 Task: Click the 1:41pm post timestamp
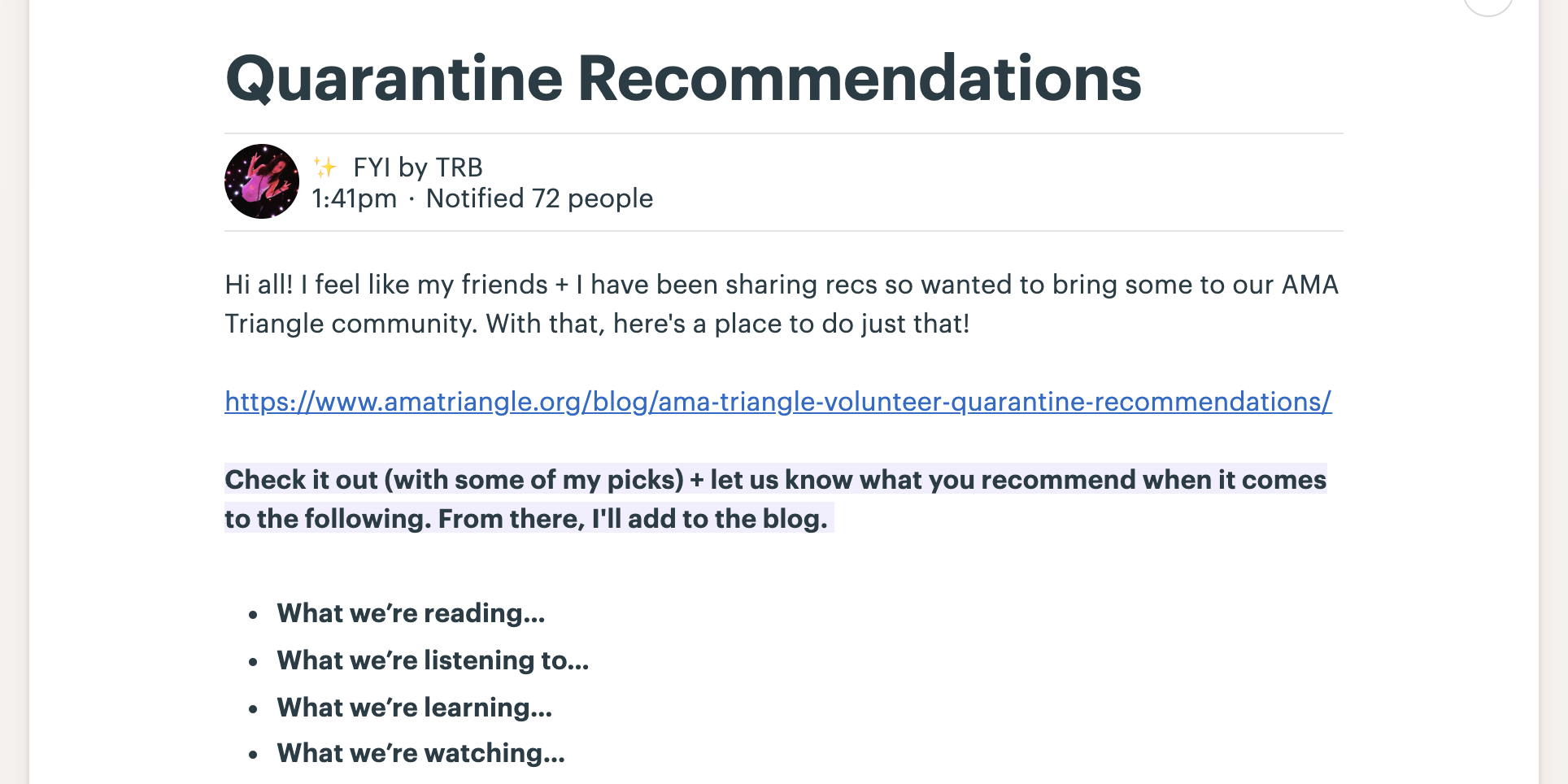355,198
